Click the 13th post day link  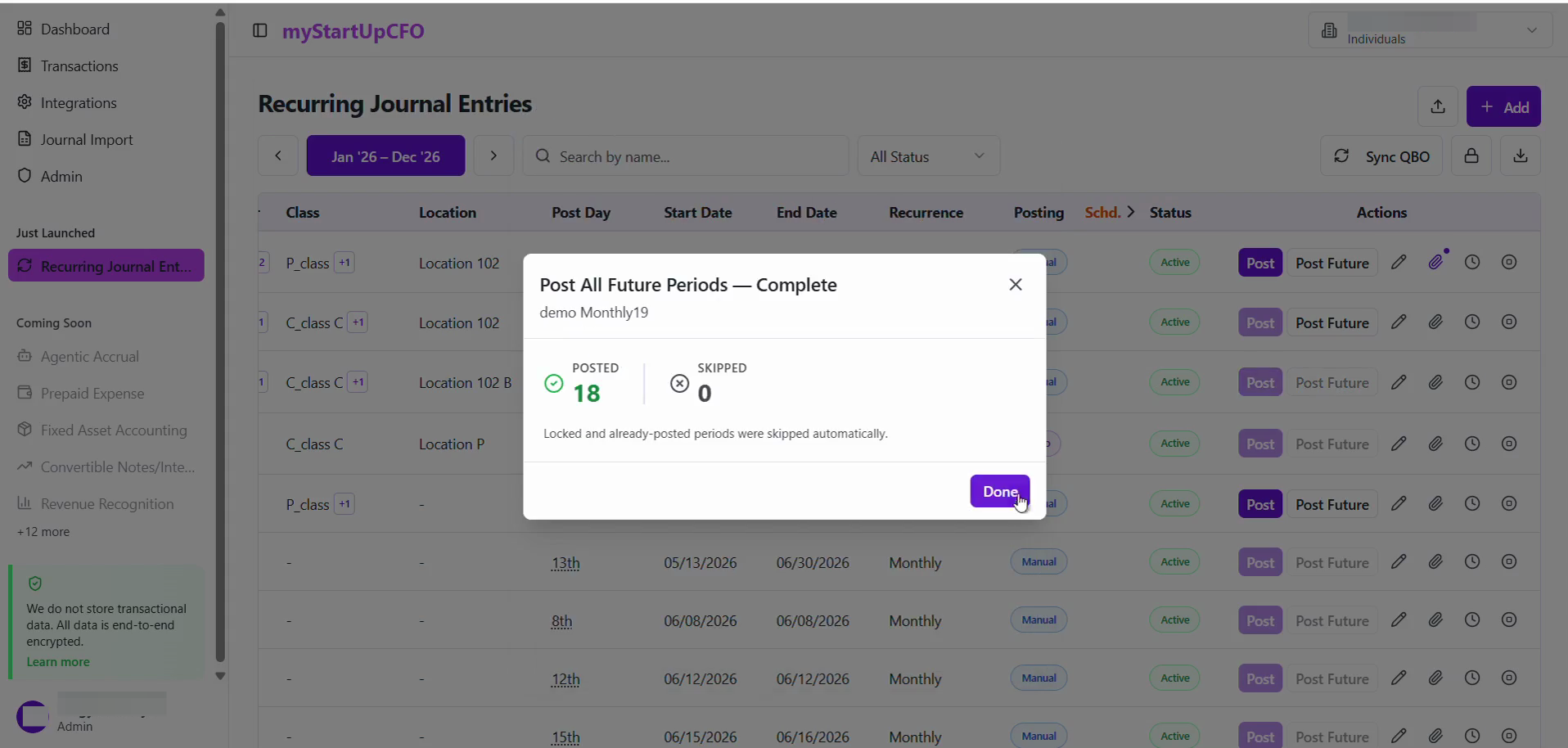coord(565,563)
